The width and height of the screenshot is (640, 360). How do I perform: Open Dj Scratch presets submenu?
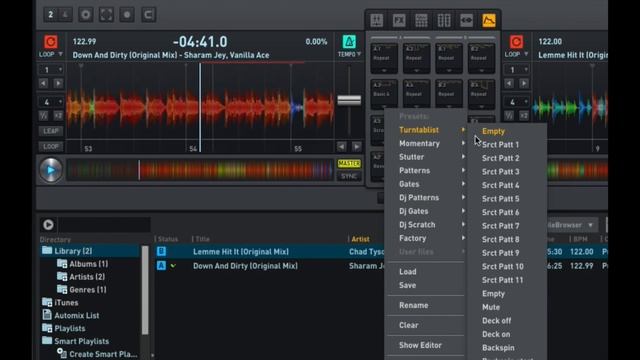426,224
